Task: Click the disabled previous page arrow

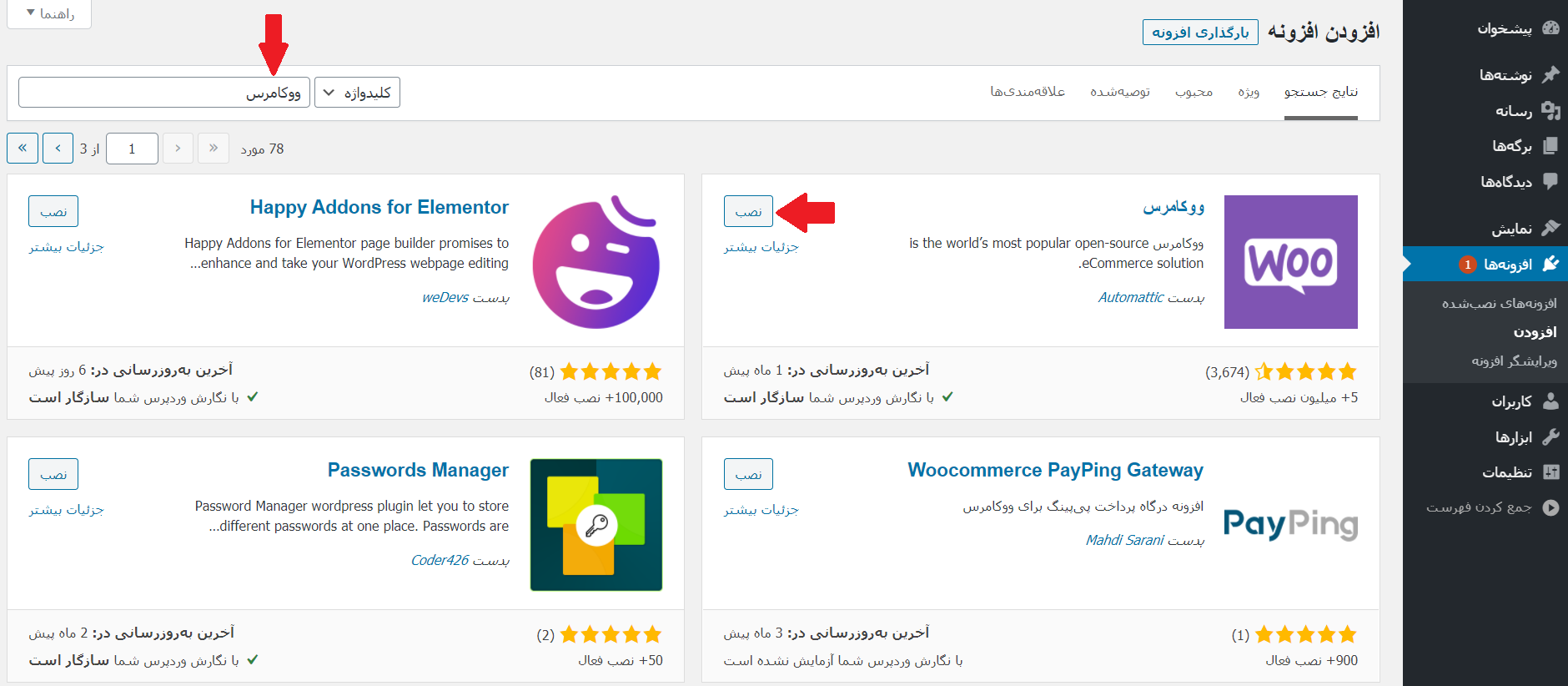Action: pyautogui.click(x=178, y=149)
